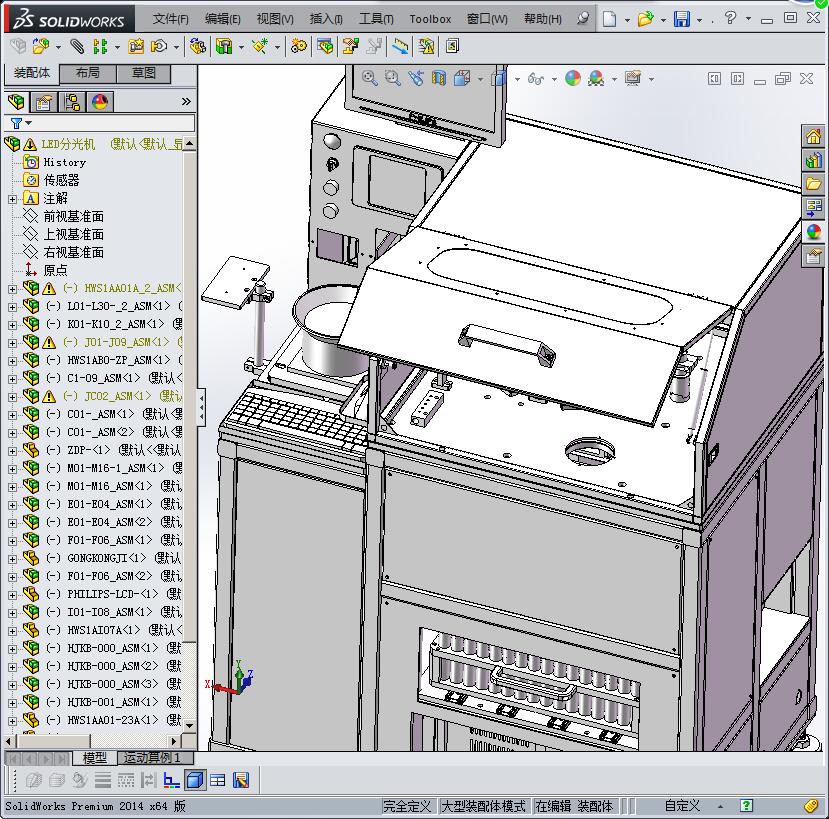Select the 运动算例1 motion study tab
The width and height of the screenshot is (829, 819).
coord(152,758)
